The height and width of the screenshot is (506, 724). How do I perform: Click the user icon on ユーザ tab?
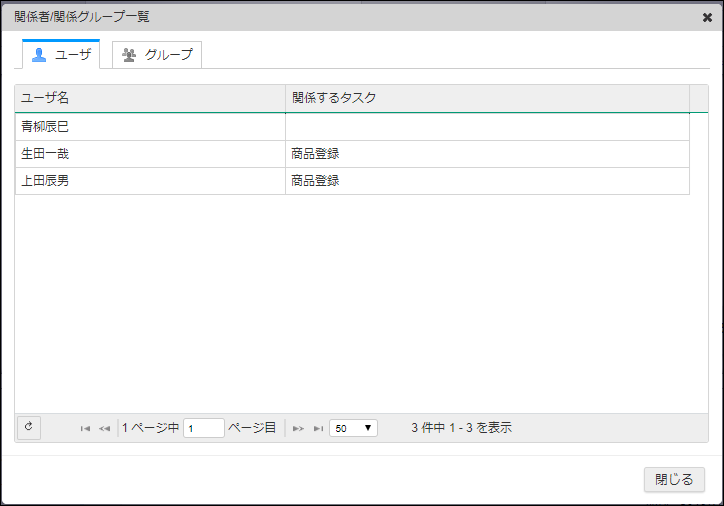tap(40, 55)
